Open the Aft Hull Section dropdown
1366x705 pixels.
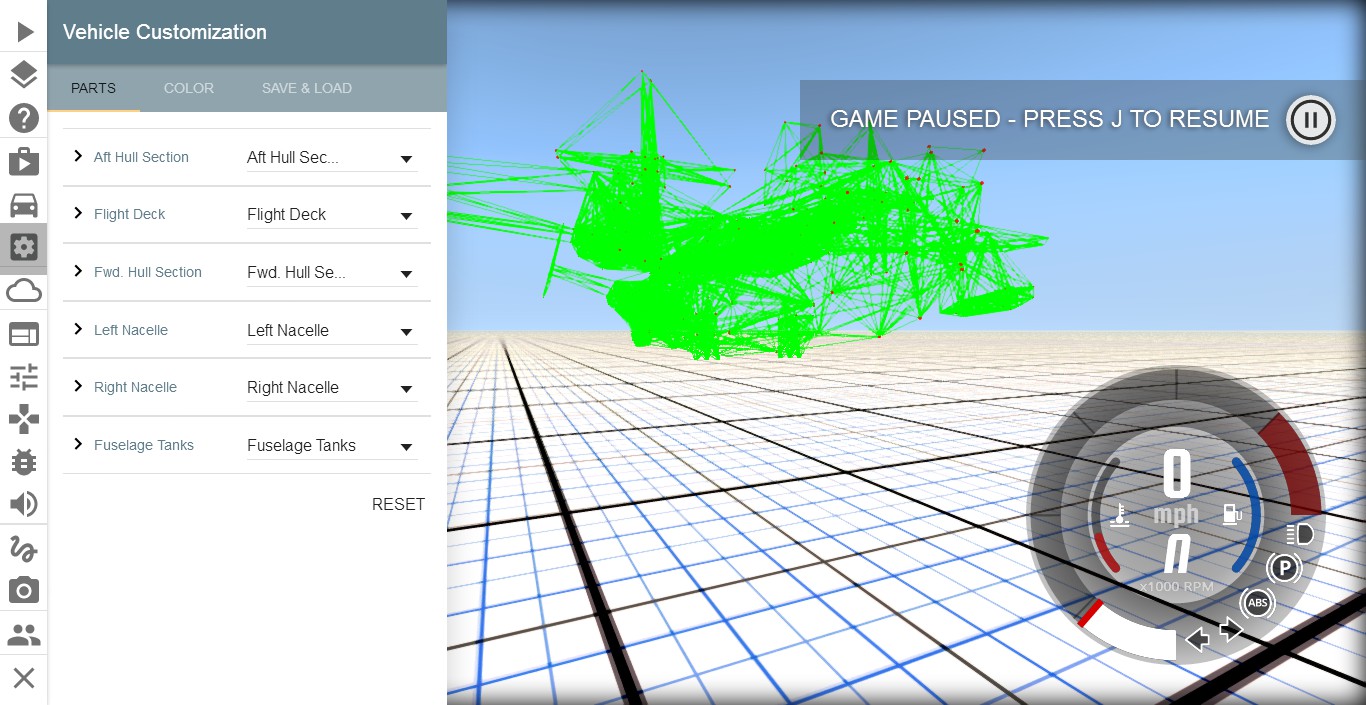pyautogui.click(x=332, y=158)
